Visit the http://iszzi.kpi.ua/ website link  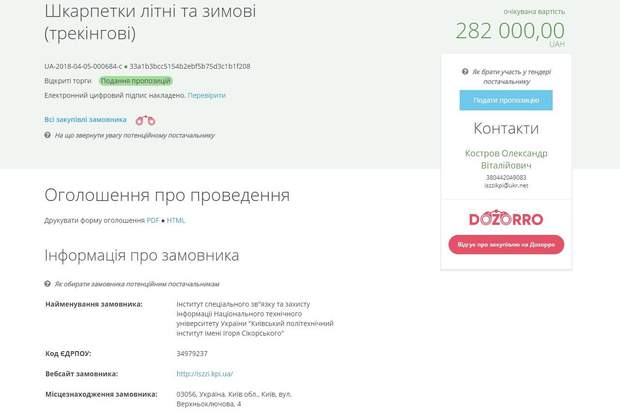[x=204, y=373]
